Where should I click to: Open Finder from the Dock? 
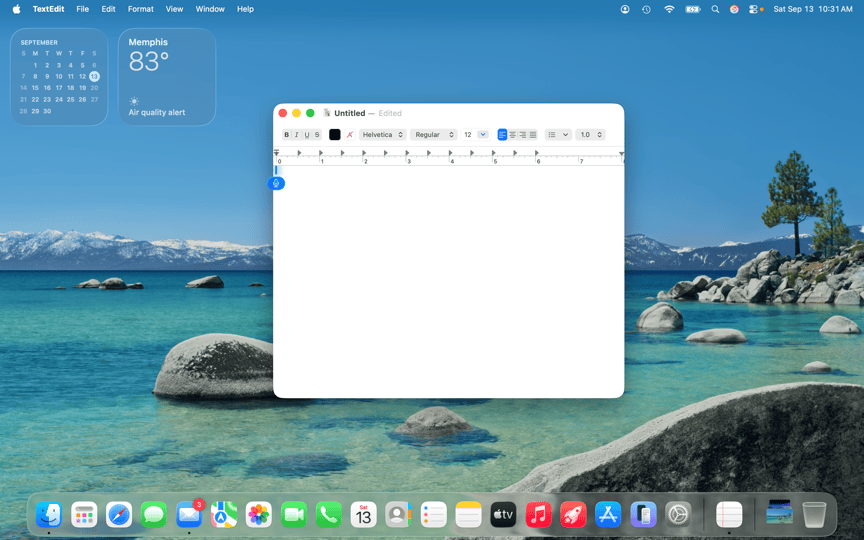48,515
